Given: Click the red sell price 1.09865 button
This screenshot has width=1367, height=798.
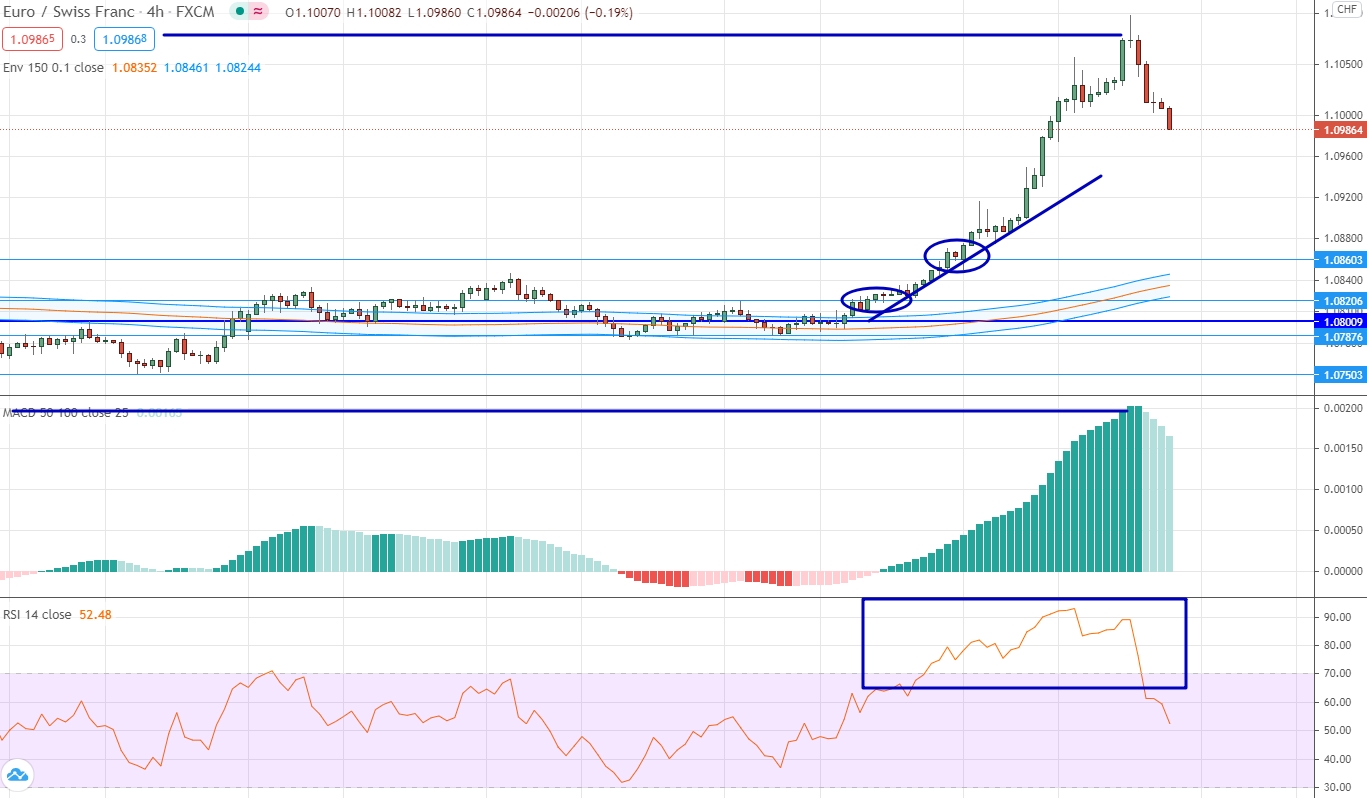Looking at the screenshot, I should coord(33,39).
